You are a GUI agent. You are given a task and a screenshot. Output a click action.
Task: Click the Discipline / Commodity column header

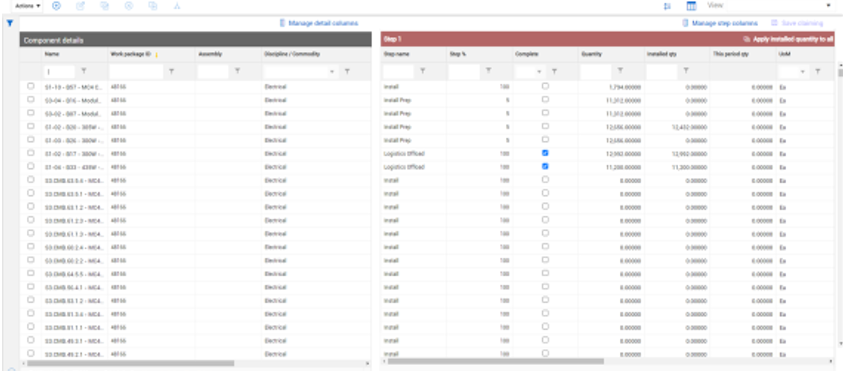click(292, 54)
